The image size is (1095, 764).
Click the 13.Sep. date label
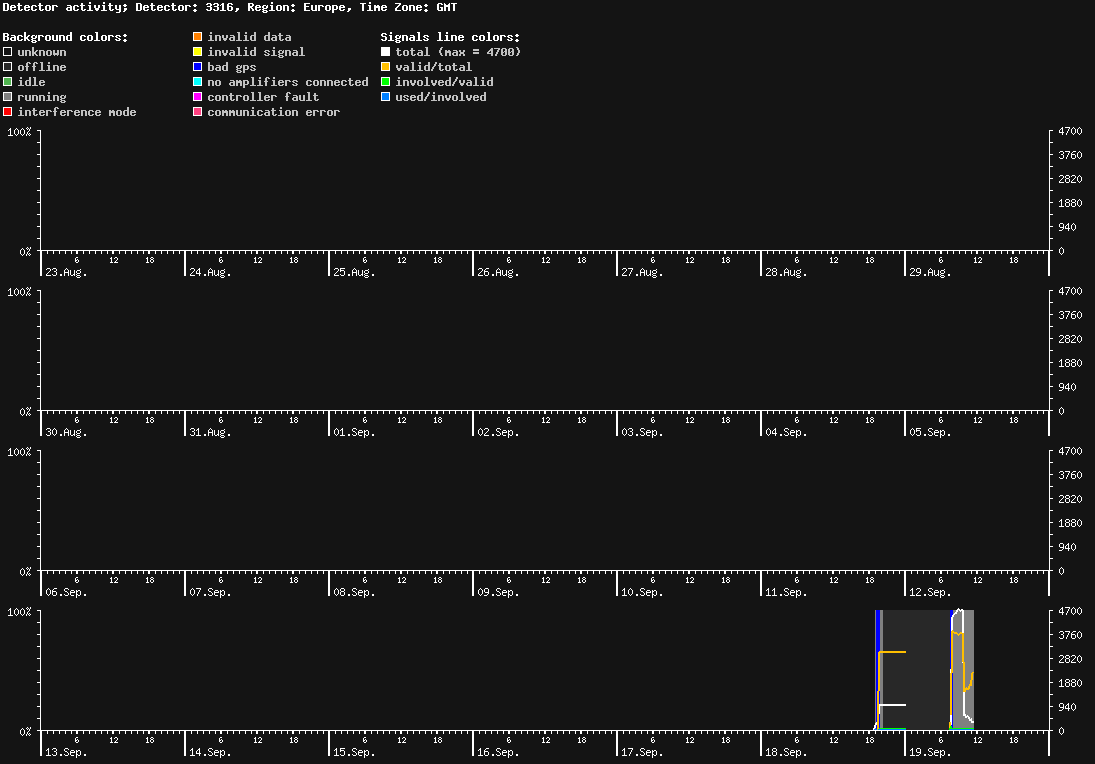tap(66, 752)
